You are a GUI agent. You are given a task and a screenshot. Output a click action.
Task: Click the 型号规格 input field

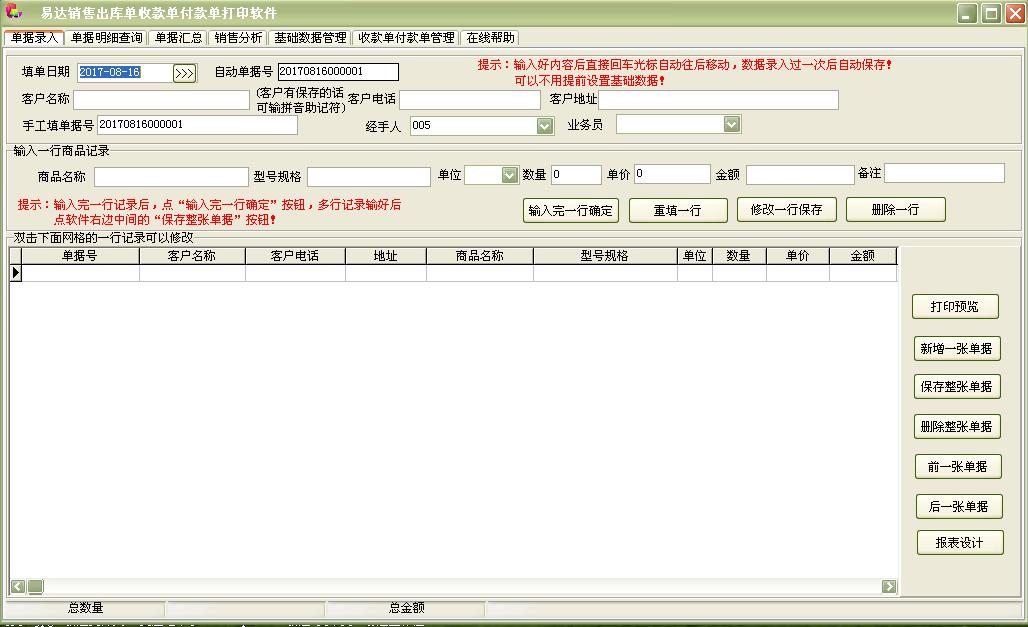point(368,176)
